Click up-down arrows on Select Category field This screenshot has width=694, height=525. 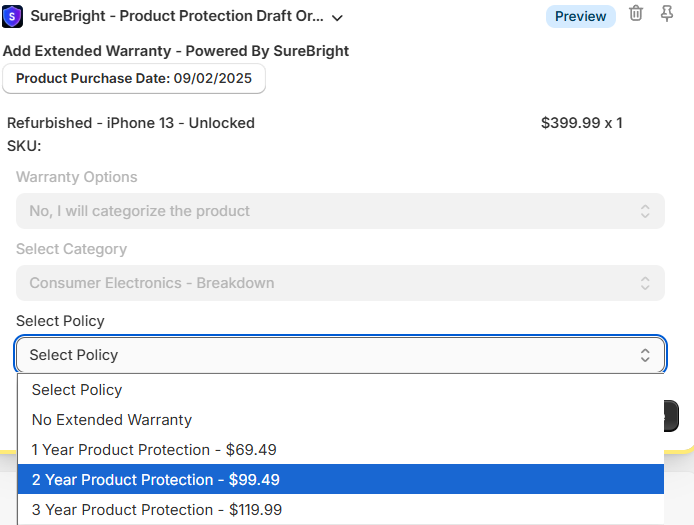tap(645, 283)
